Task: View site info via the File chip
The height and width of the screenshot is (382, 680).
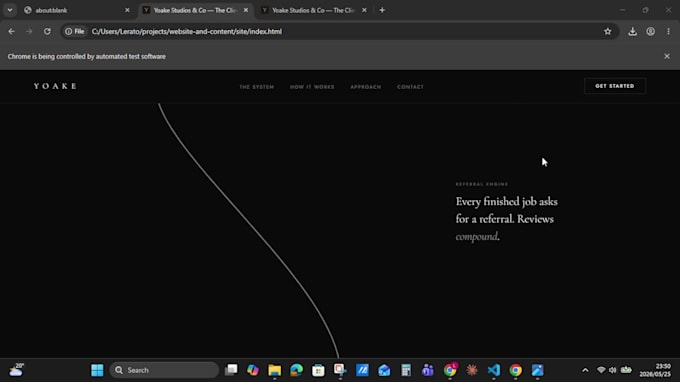Action: [75, 31]
